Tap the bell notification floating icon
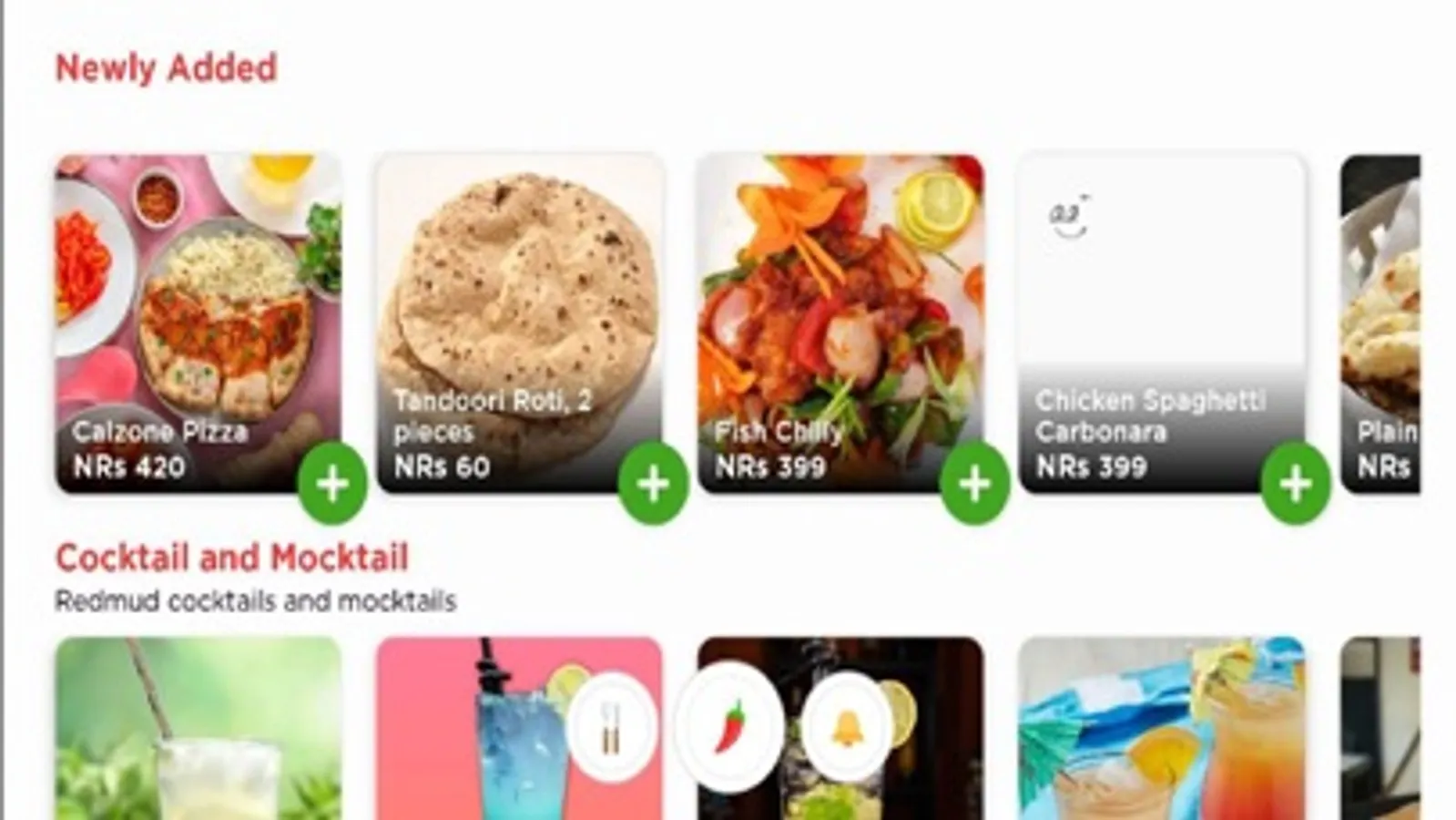This screenshot has width=1456, height=820. [x=847, y=727]
